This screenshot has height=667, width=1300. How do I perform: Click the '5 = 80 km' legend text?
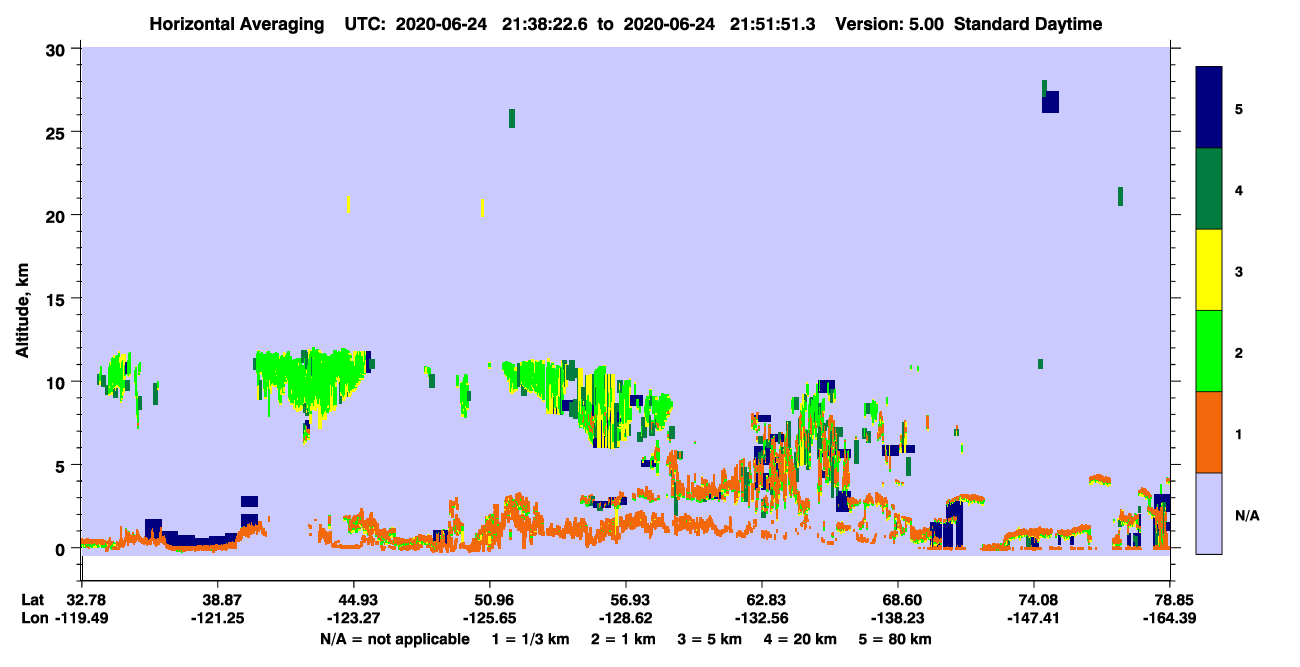(895, 639)
